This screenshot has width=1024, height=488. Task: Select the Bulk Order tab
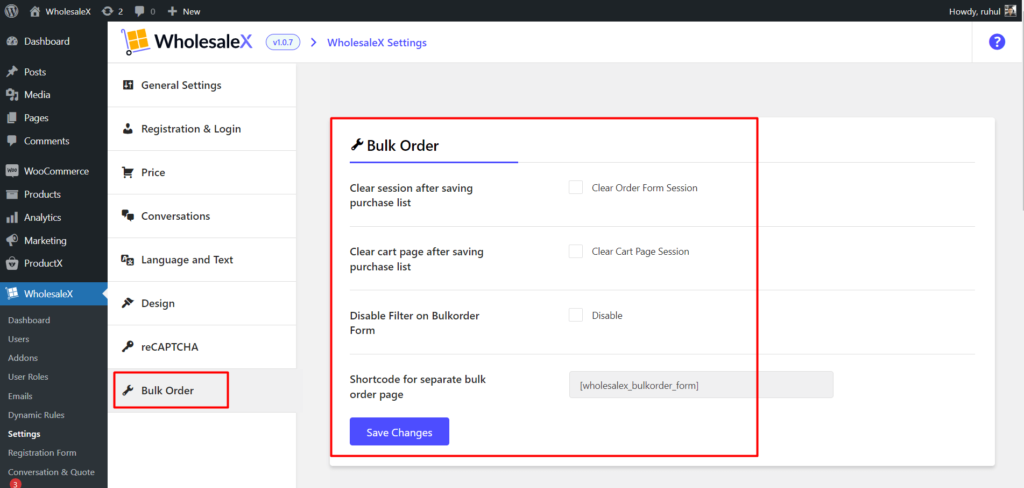202,391
